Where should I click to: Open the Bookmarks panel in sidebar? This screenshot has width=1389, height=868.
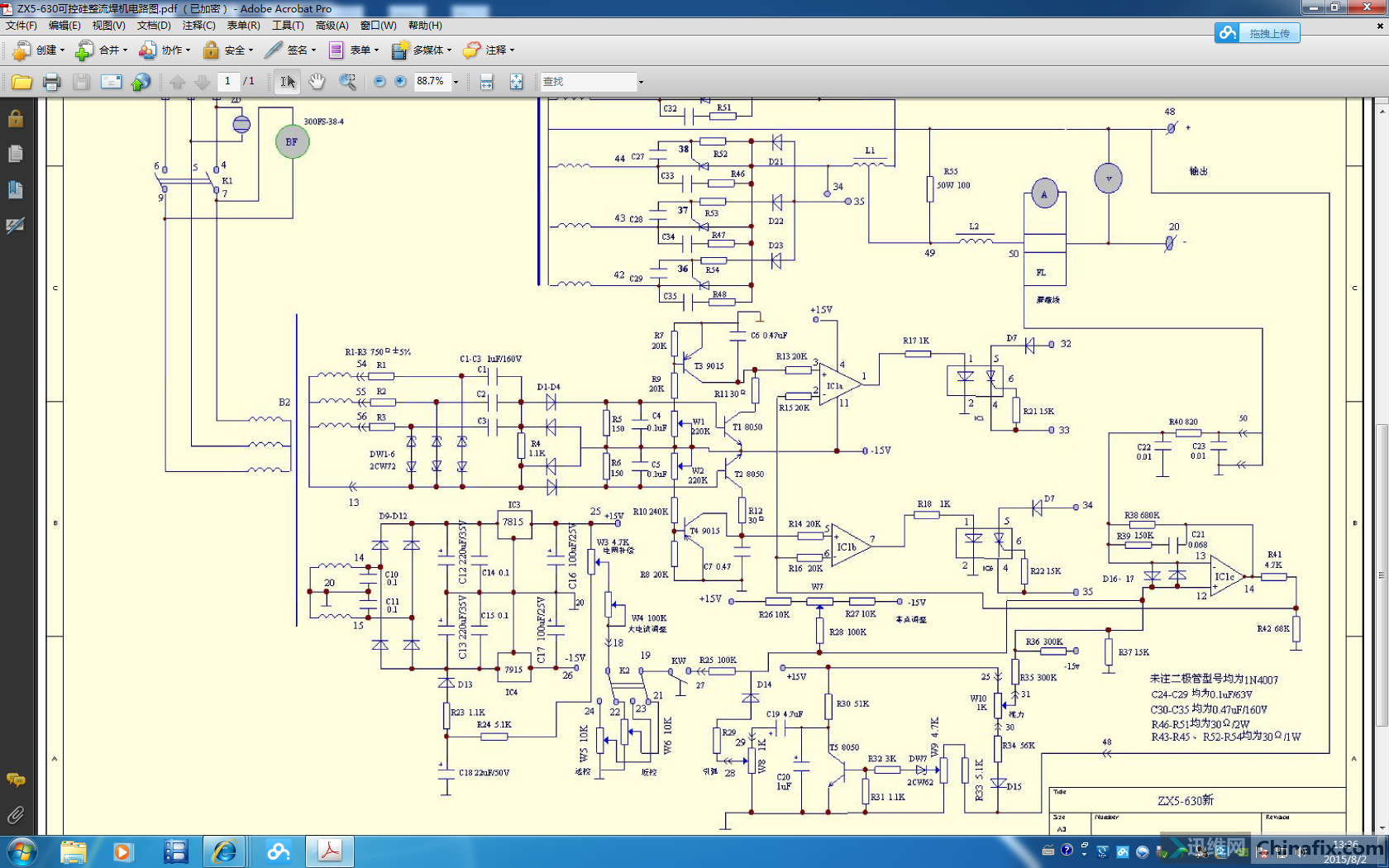pos(15,189)
